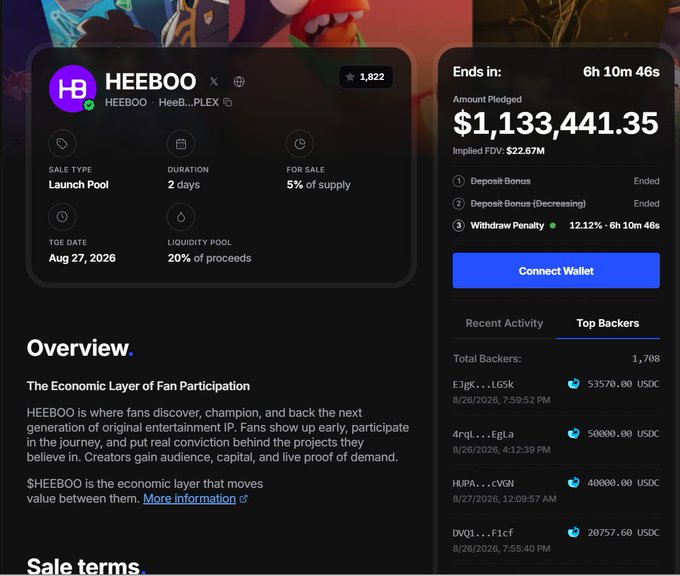Click the HEEBOO project title
The image size is (680, 576).
[x=150, y=82]
